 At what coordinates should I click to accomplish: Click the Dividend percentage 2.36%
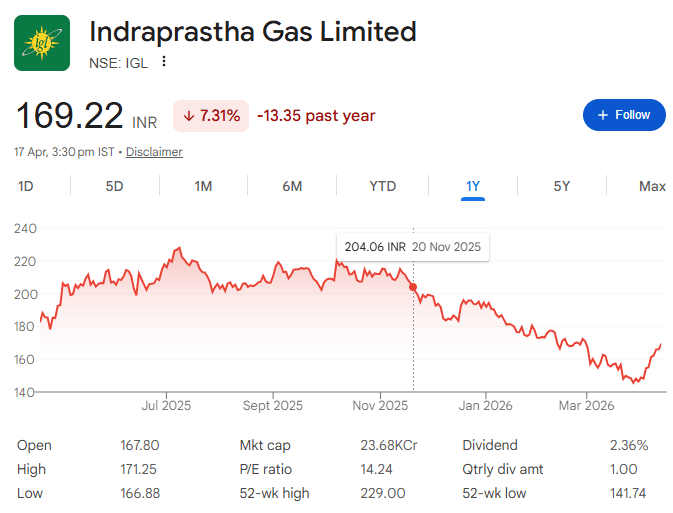629,445
